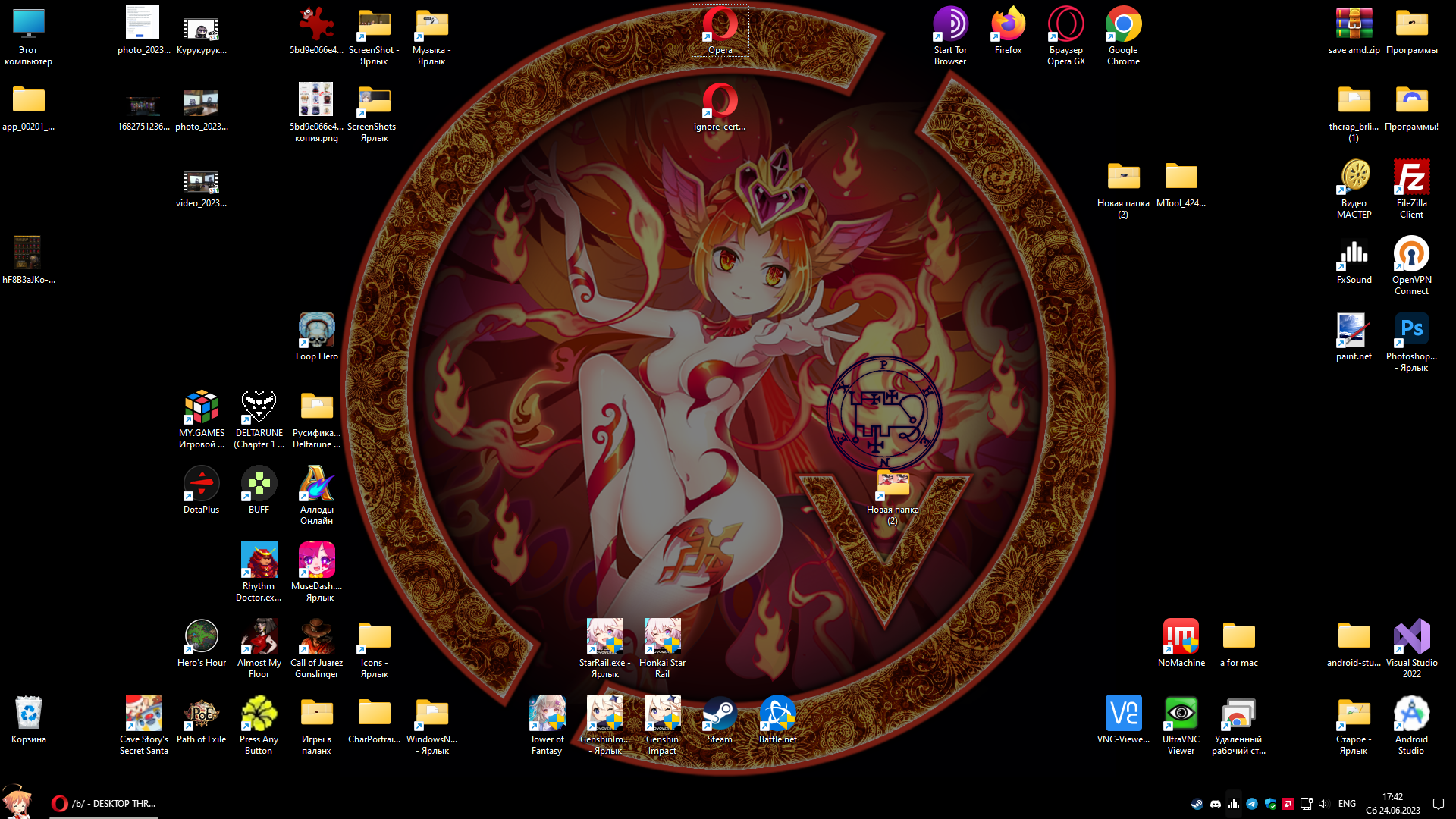Select the Firefox desktop icon
Image resolution: width=1456 pixels, height=819 pixels.
[1008, 30]
